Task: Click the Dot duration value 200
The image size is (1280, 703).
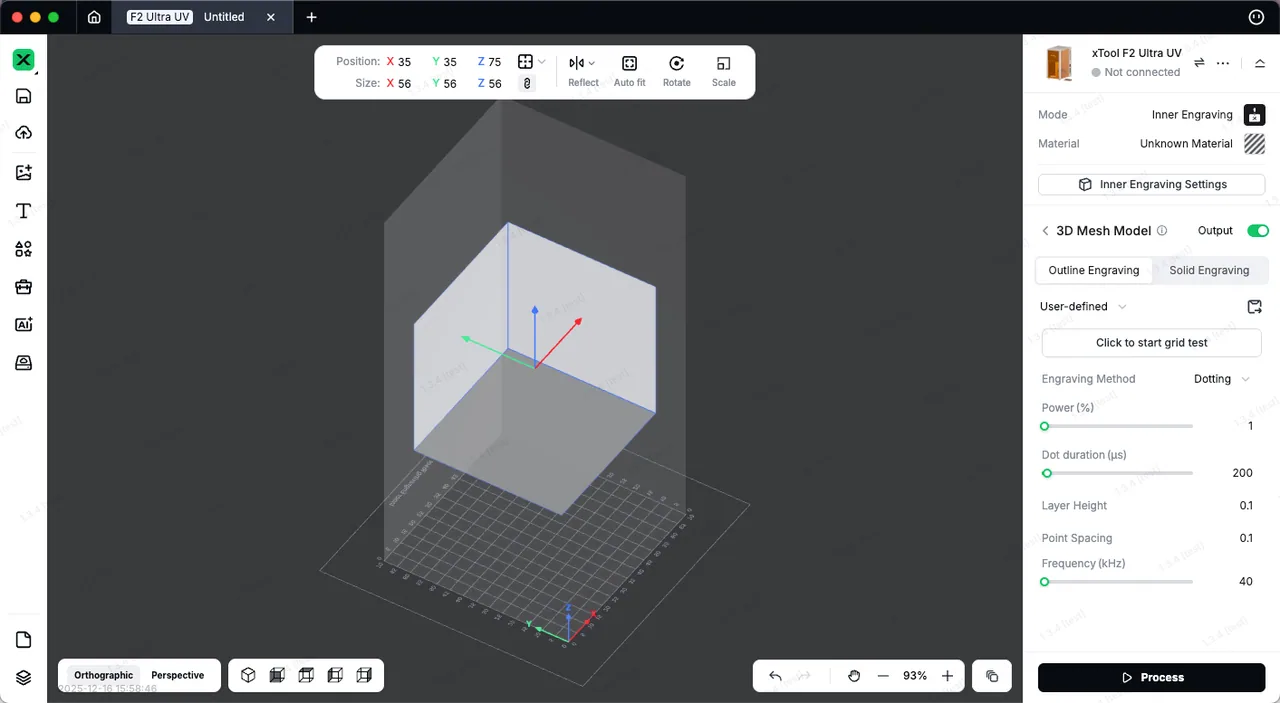Action: (1241, 473)
